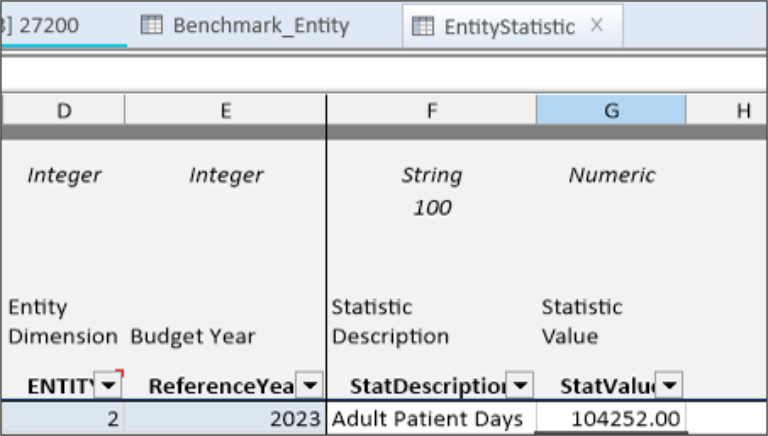Select the entity cell containing 2
The image size is (768, 436).
[x=63, y=420]
